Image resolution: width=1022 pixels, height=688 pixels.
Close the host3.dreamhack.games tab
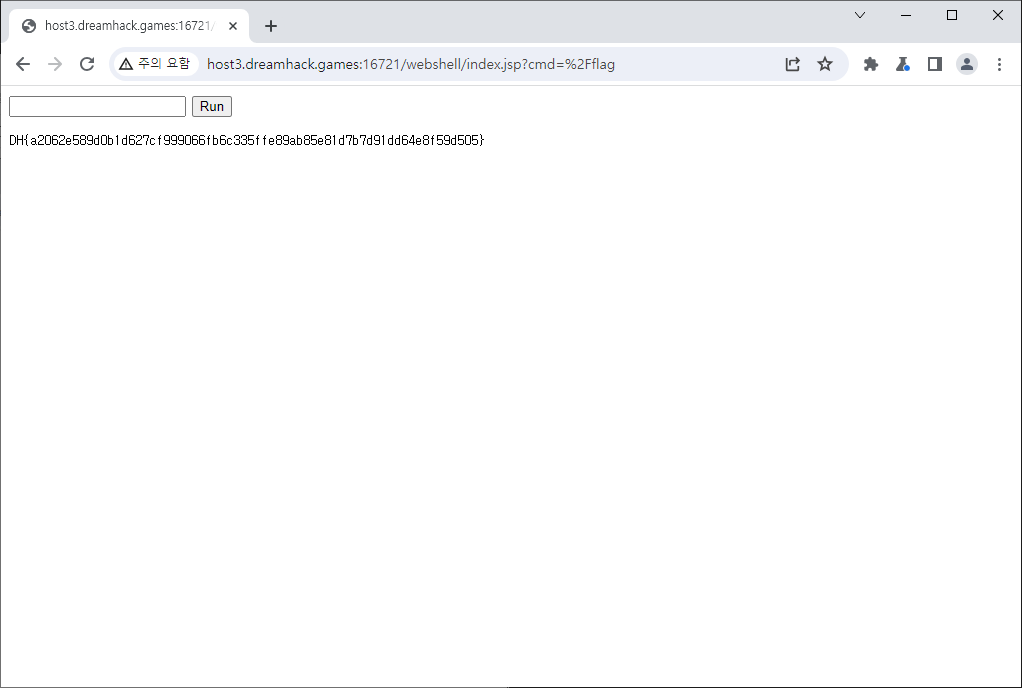click(x=233, y=26)
